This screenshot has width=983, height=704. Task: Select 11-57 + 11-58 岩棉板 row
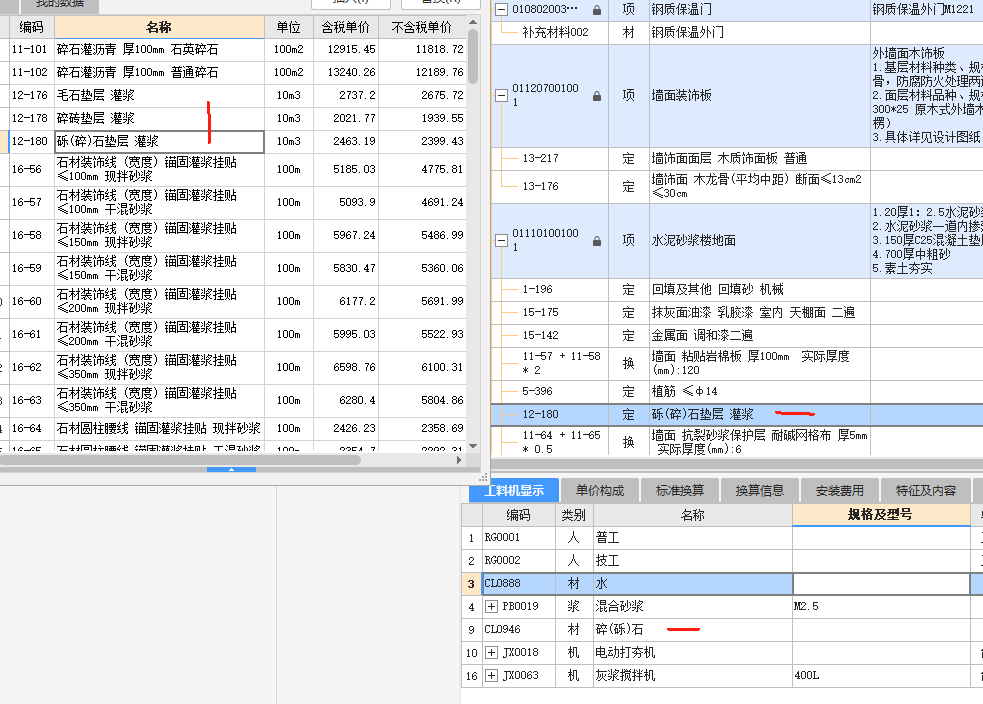click(737, 363)
